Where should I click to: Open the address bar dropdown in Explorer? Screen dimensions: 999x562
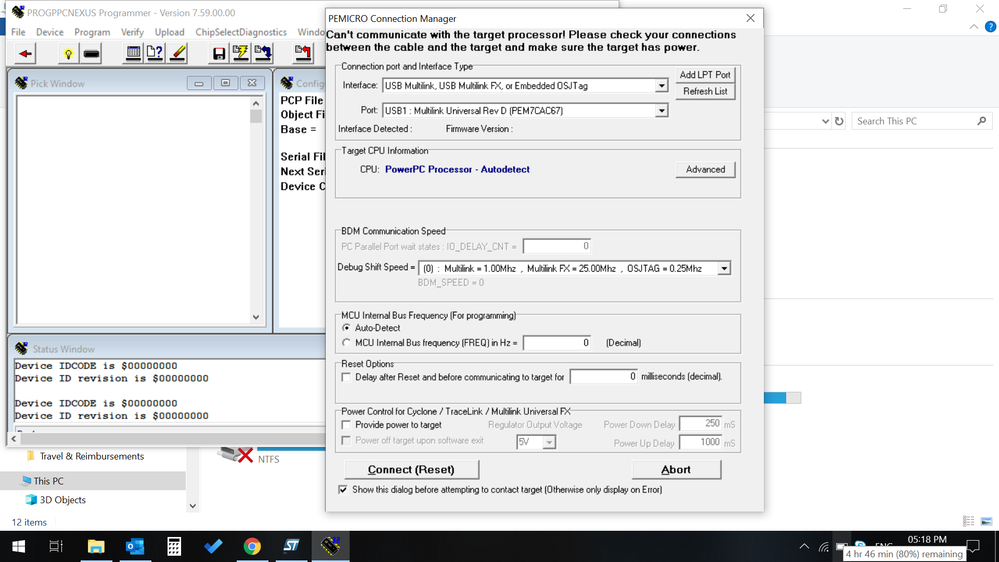(x=825, y=121)
